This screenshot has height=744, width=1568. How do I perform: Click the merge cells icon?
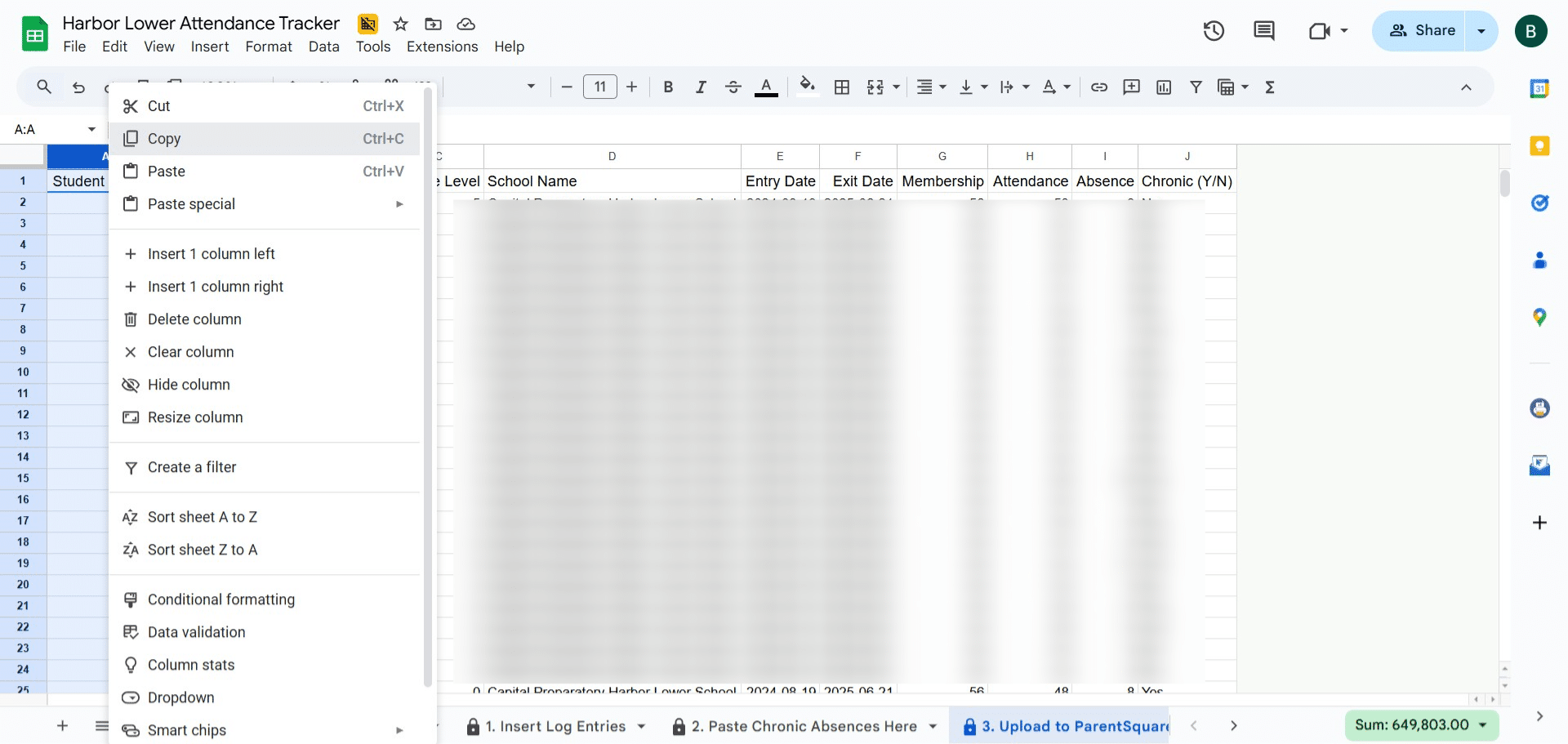coord(875,87)
